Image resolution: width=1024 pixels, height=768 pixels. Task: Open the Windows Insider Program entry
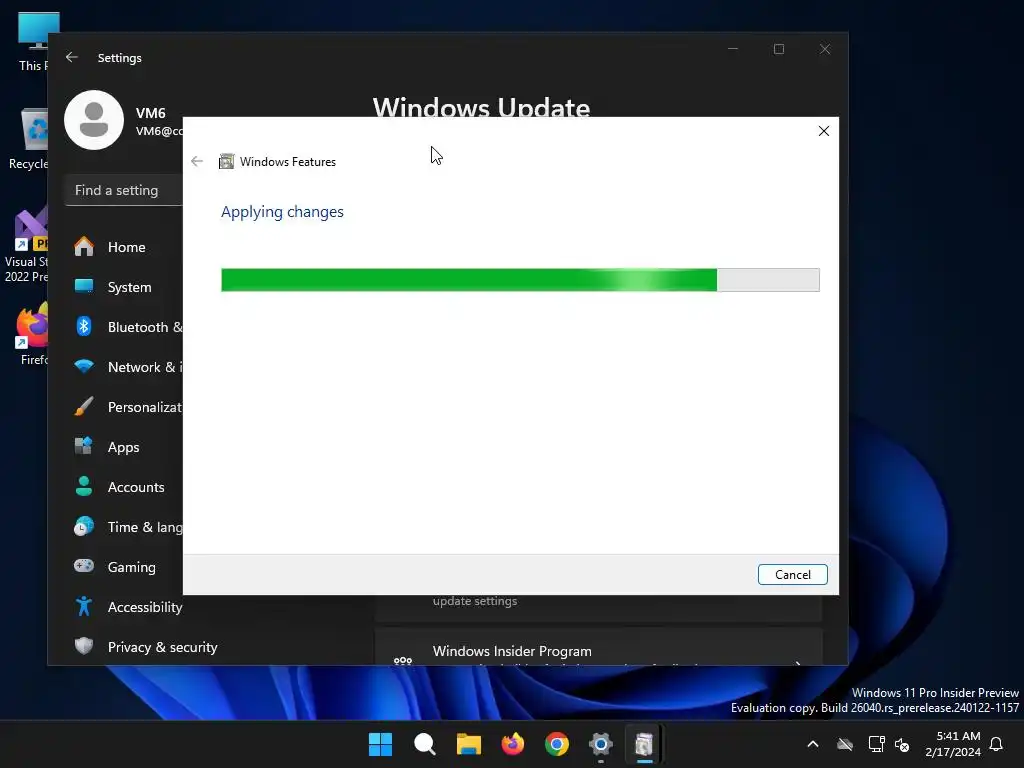pyautogui.click(x=598, y=648)
